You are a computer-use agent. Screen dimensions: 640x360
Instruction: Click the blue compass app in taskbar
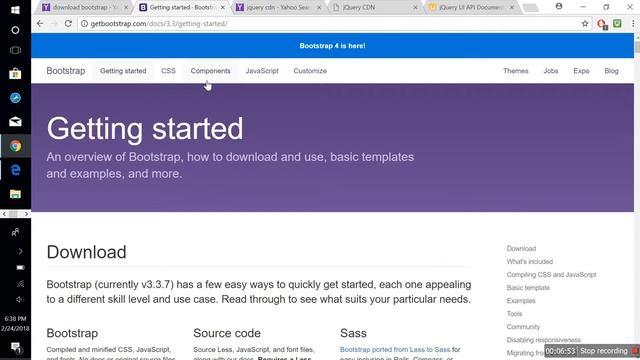(15, 98)
